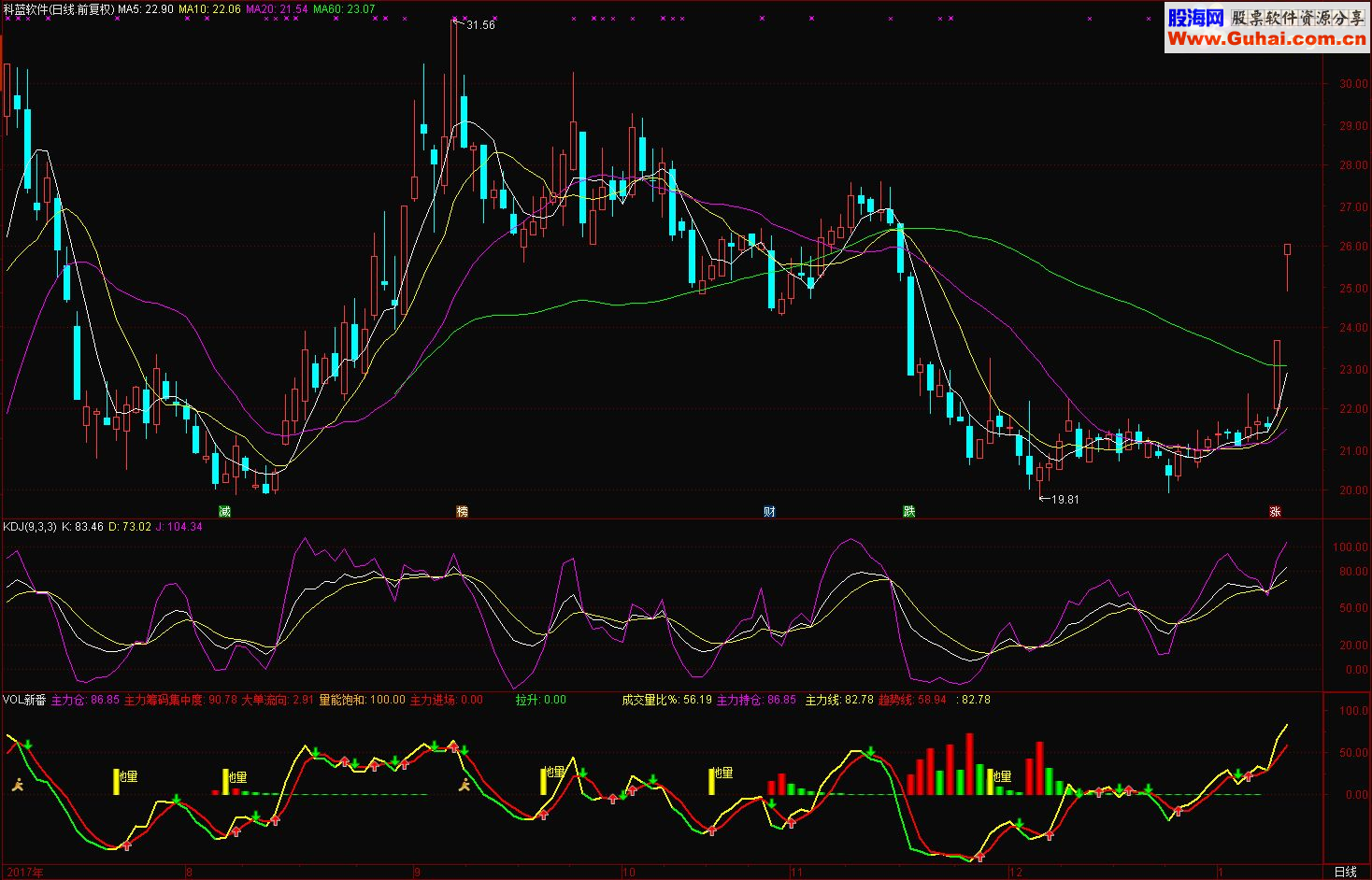Click the 23.00 price axis label

coord(1353,370)
